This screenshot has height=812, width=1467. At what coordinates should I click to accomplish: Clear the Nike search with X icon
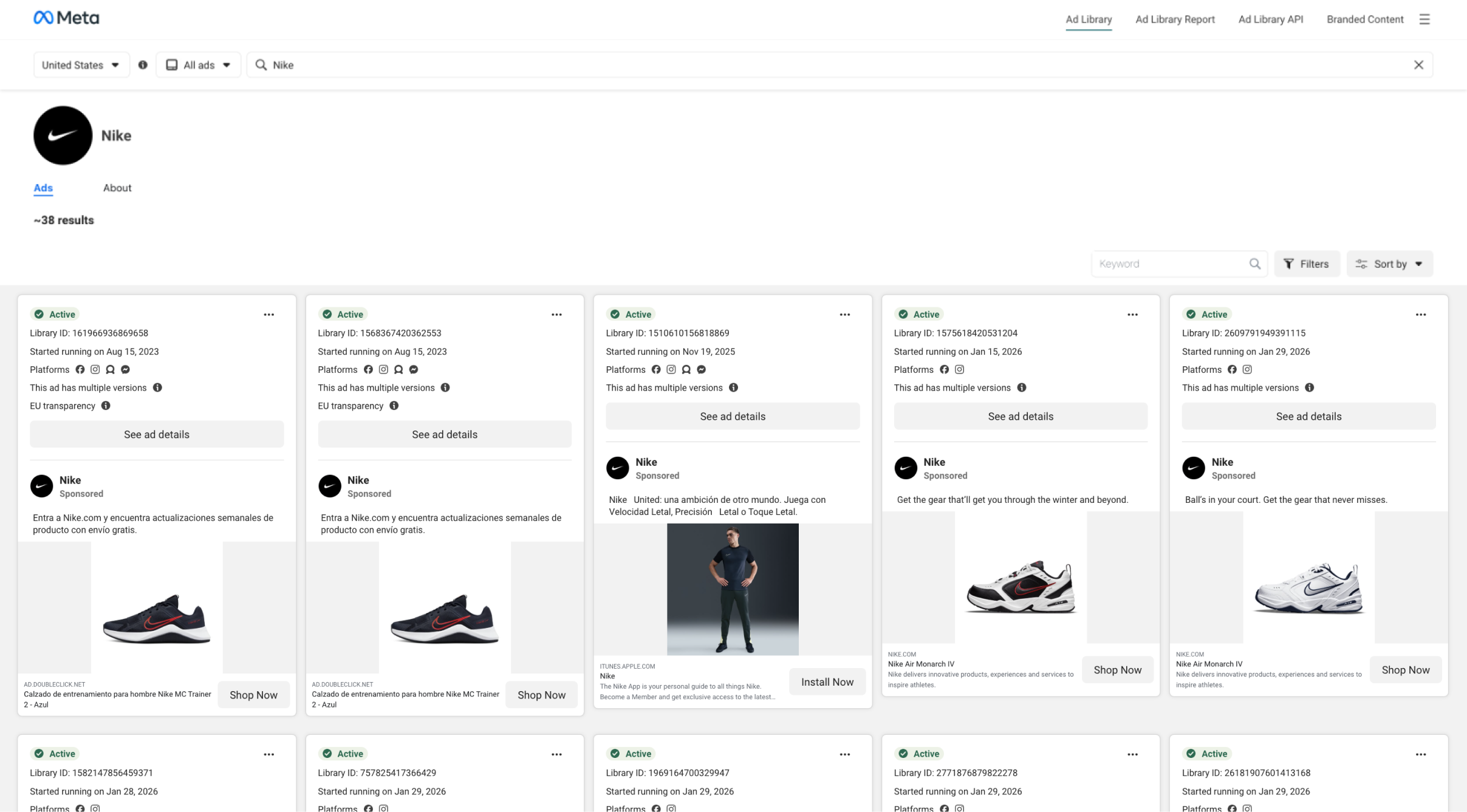[x=1418, y=65]
